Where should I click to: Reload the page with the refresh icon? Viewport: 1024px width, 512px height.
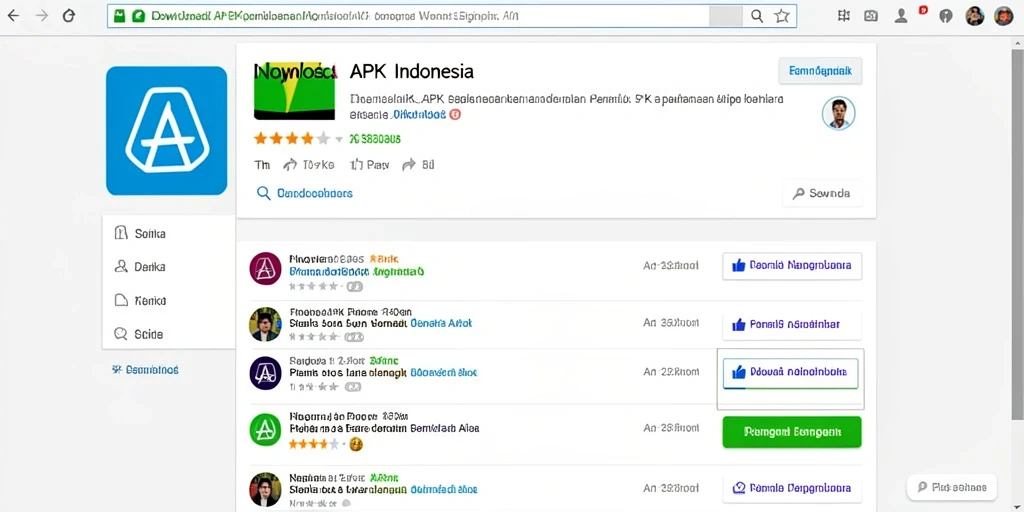click(69, 16)
